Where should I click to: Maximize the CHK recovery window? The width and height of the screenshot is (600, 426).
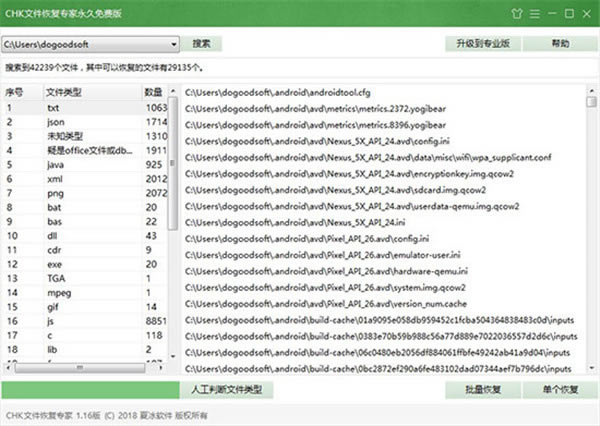(x=567, y=13)
